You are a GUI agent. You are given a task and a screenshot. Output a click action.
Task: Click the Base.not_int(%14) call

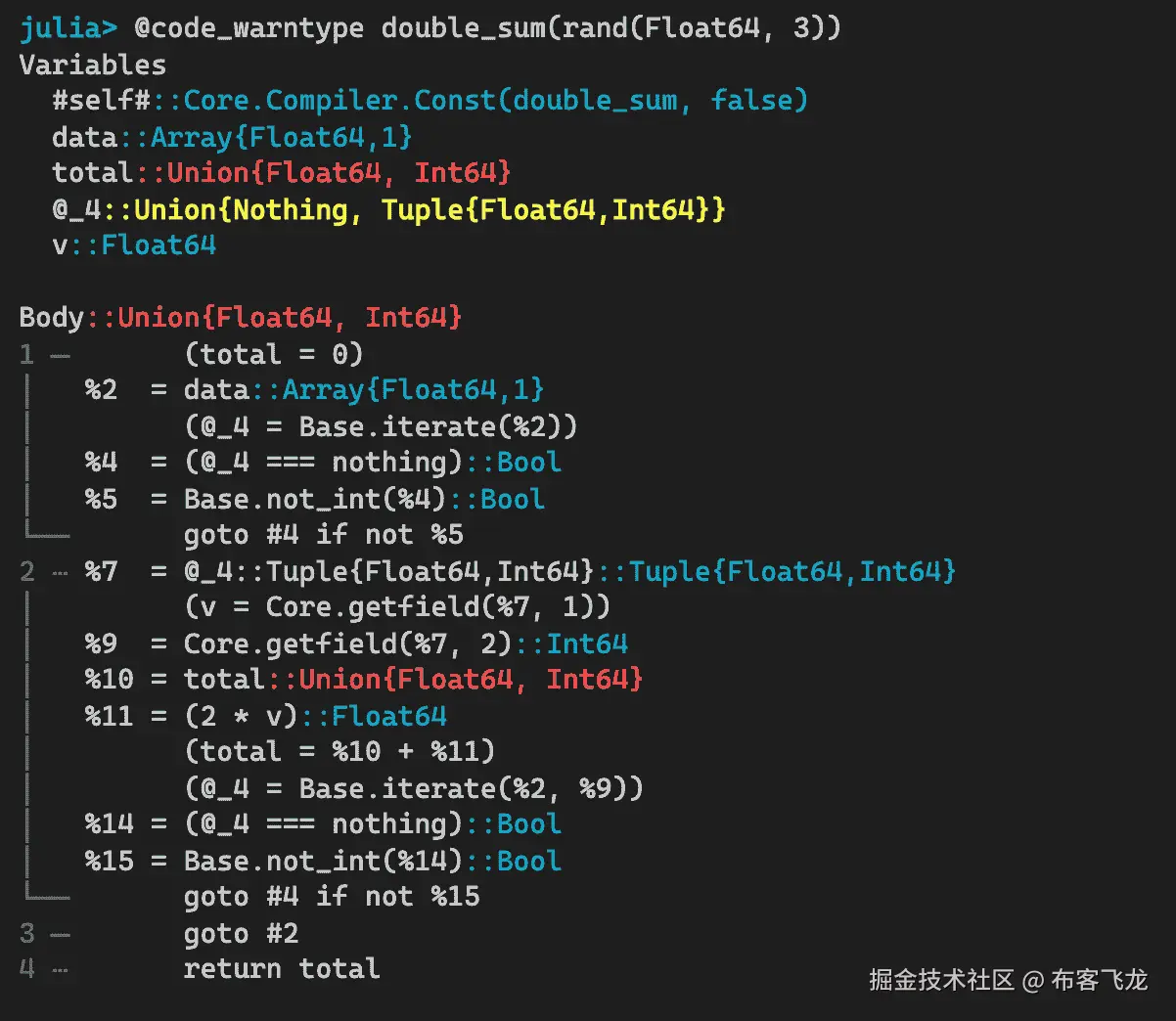323,861
